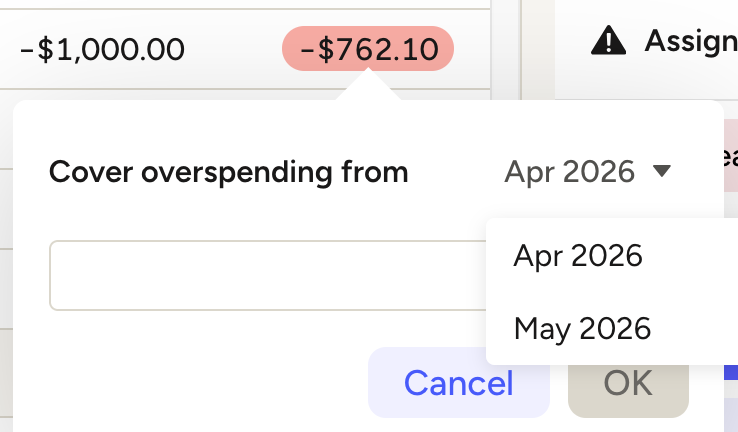Viewport: 738px width, 432px height.
Task: Click the red -$762.10 available pill
Action: [368, 49]
